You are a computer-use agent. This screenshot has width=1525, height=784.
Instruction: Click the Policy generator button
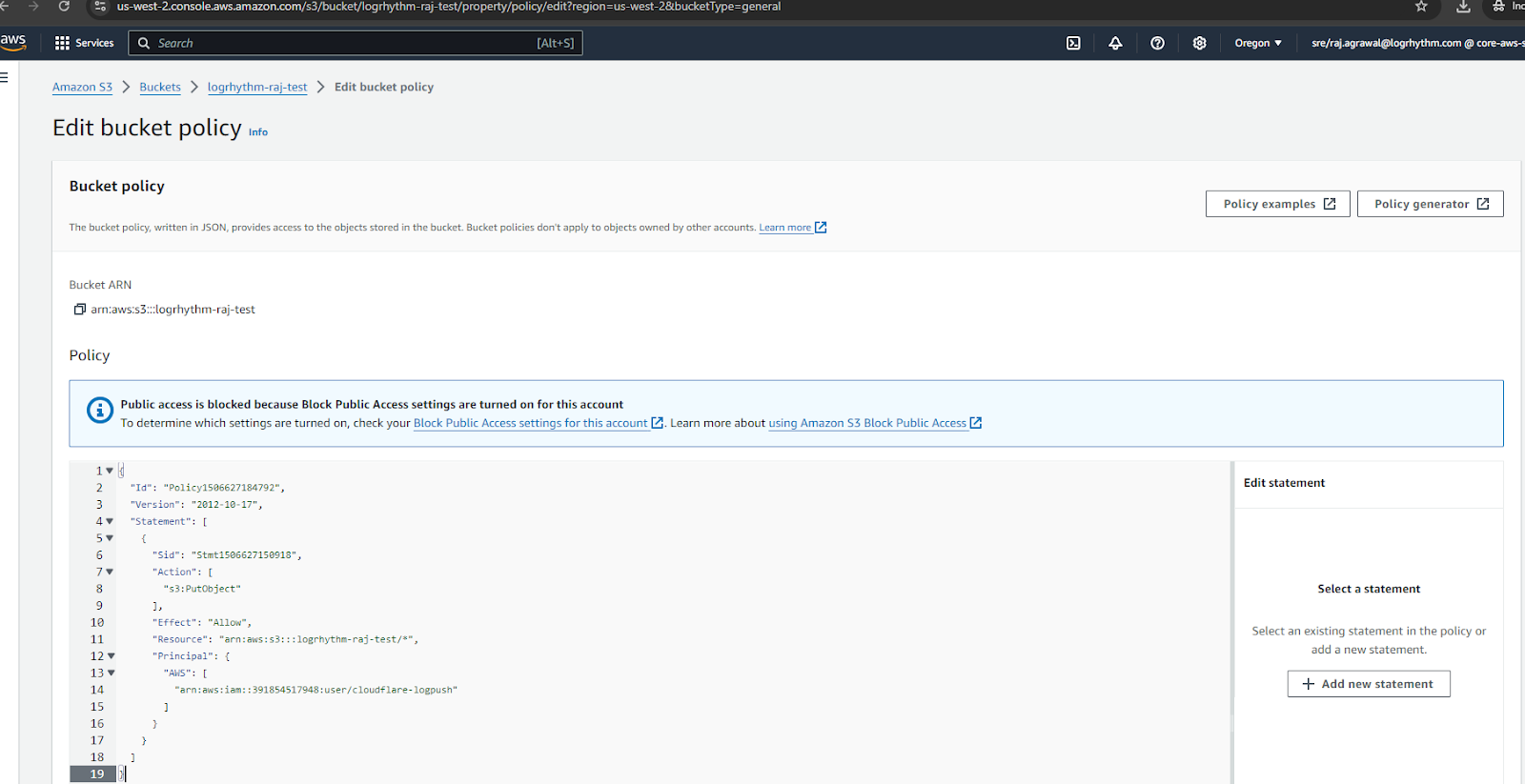[x=1430, y=204]
